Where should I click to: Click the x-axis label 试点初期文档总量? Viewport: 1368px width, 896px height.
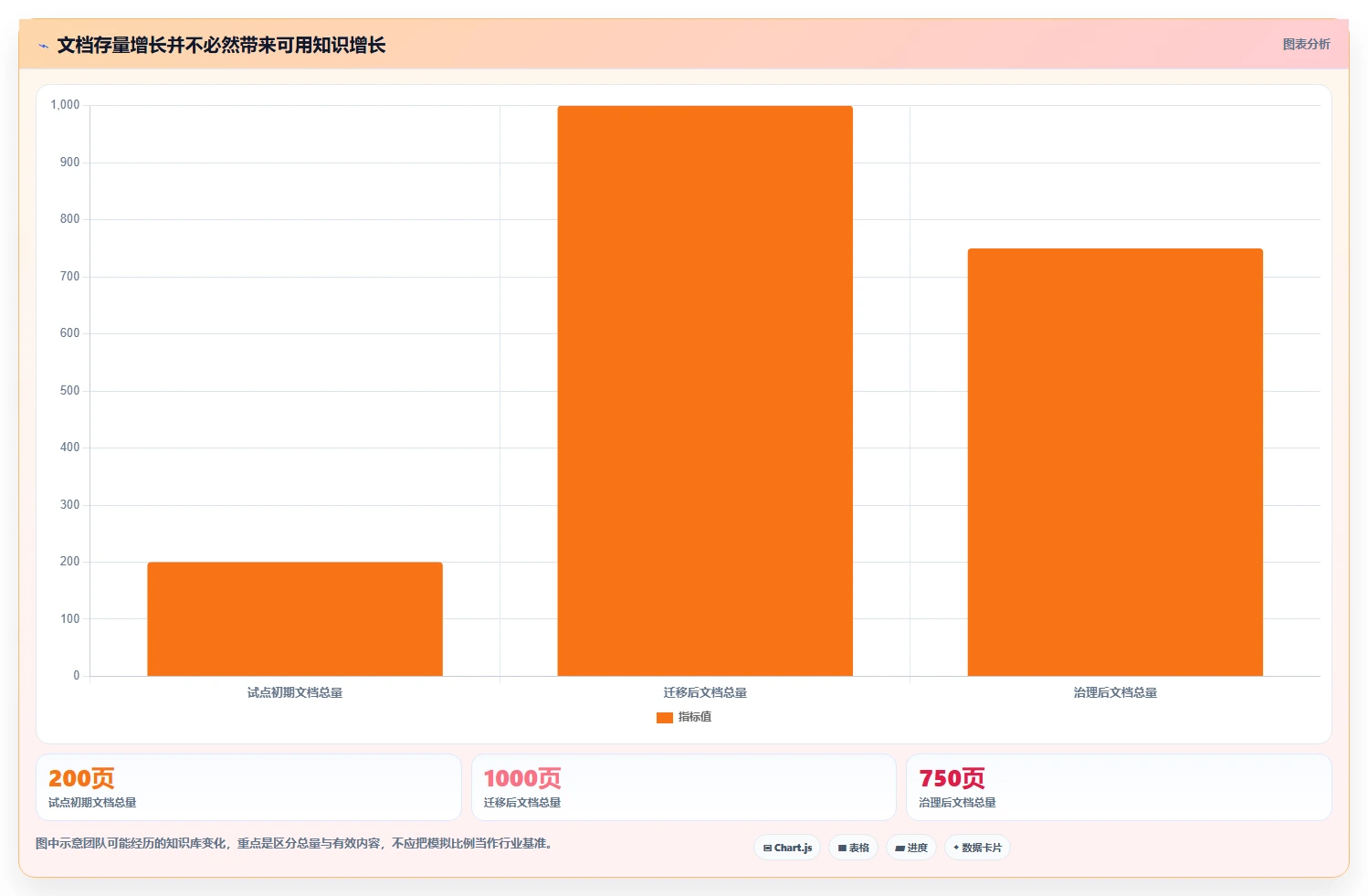point(295,693)
